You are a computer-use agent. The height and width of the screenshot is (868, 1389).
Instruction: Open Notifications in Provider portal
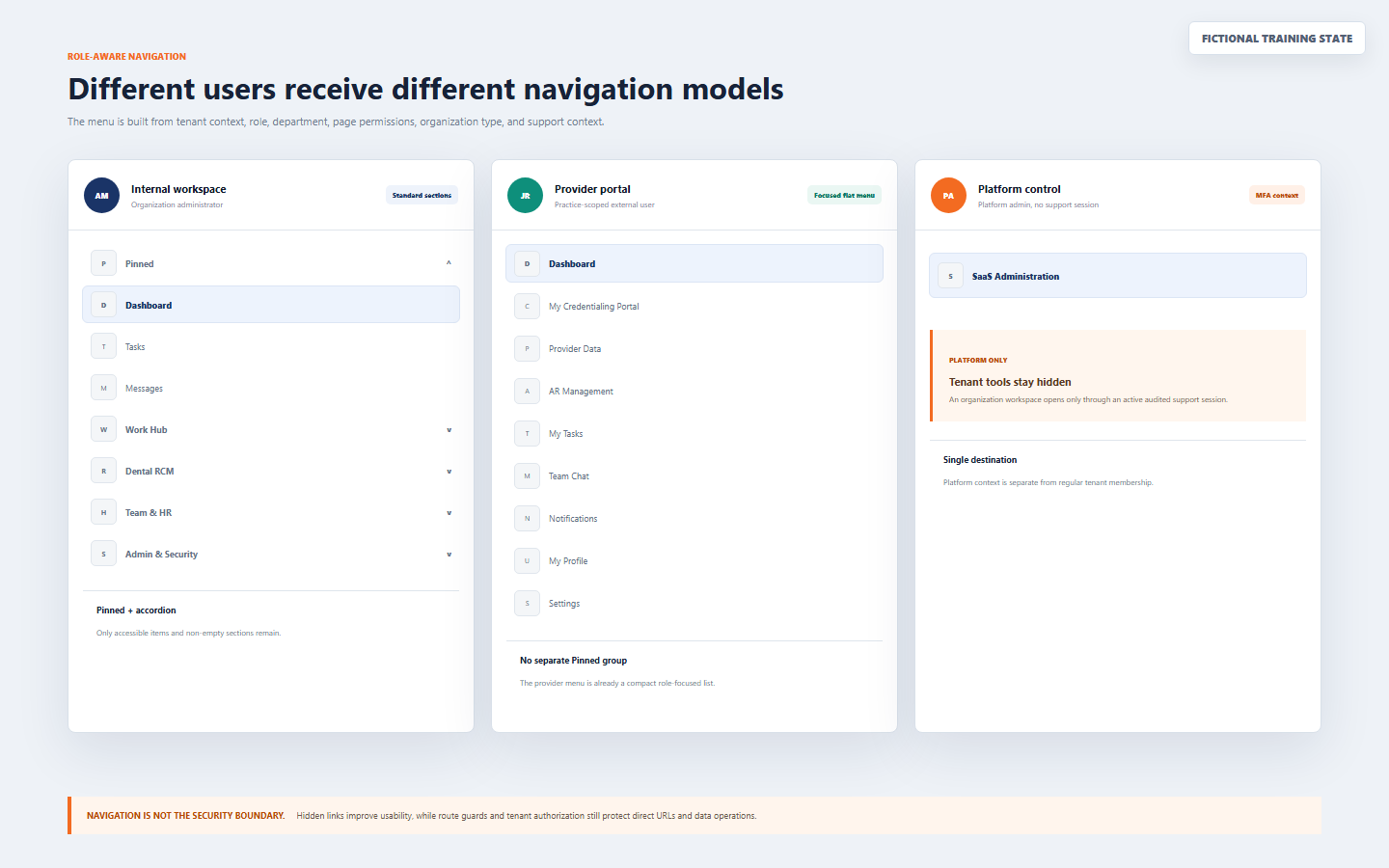click(694, 518)
